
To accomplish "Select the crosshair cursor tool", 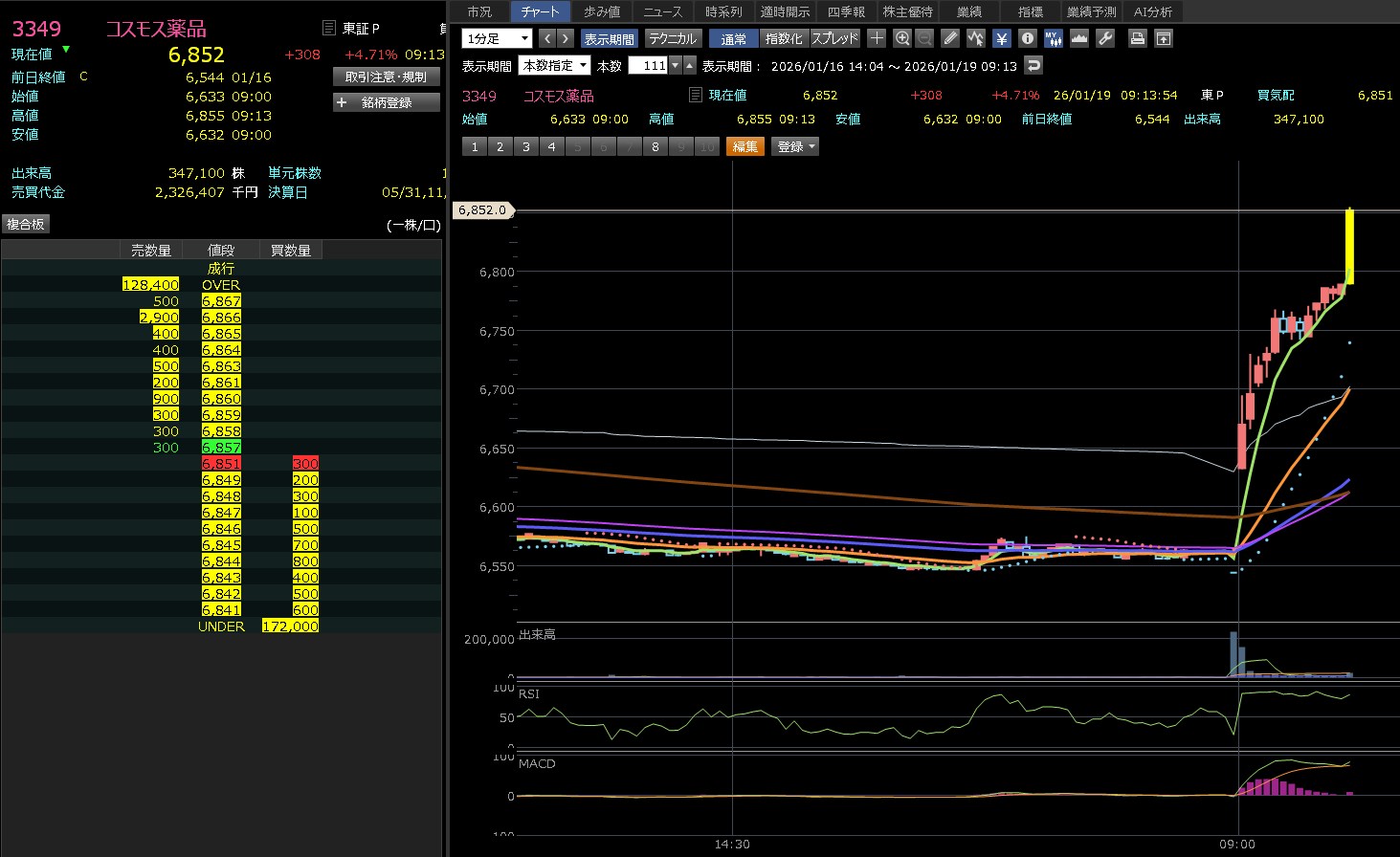I will point(877,38).
